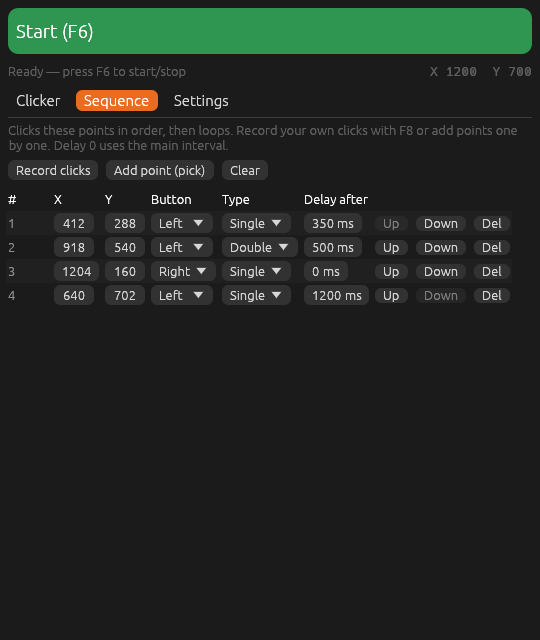
Task: Edit Y value 540 in row 2
Action: click(x=125, y=247)
